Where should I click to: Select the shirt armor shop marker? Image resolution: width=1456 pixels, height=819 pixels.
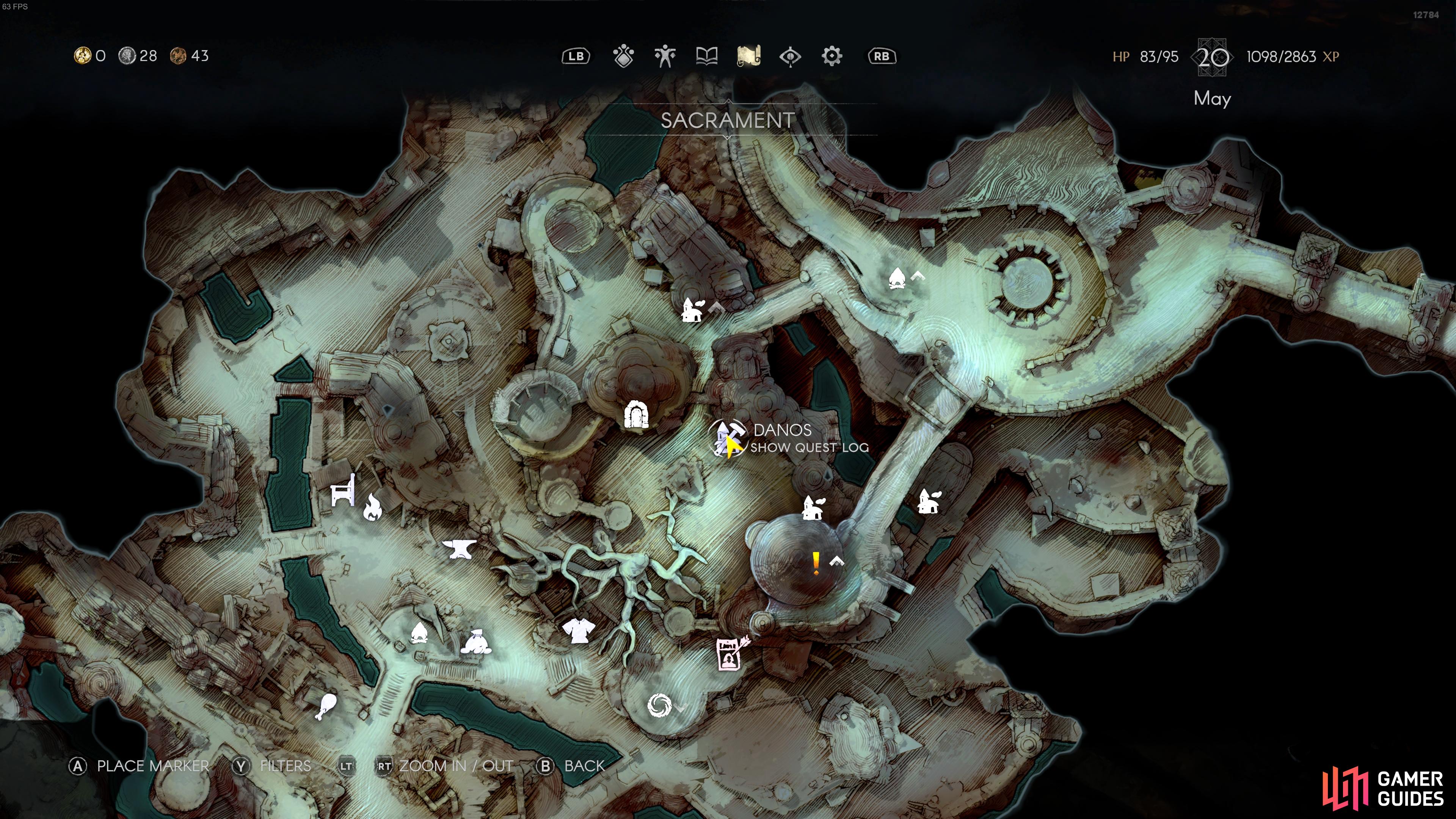point(578,630)
